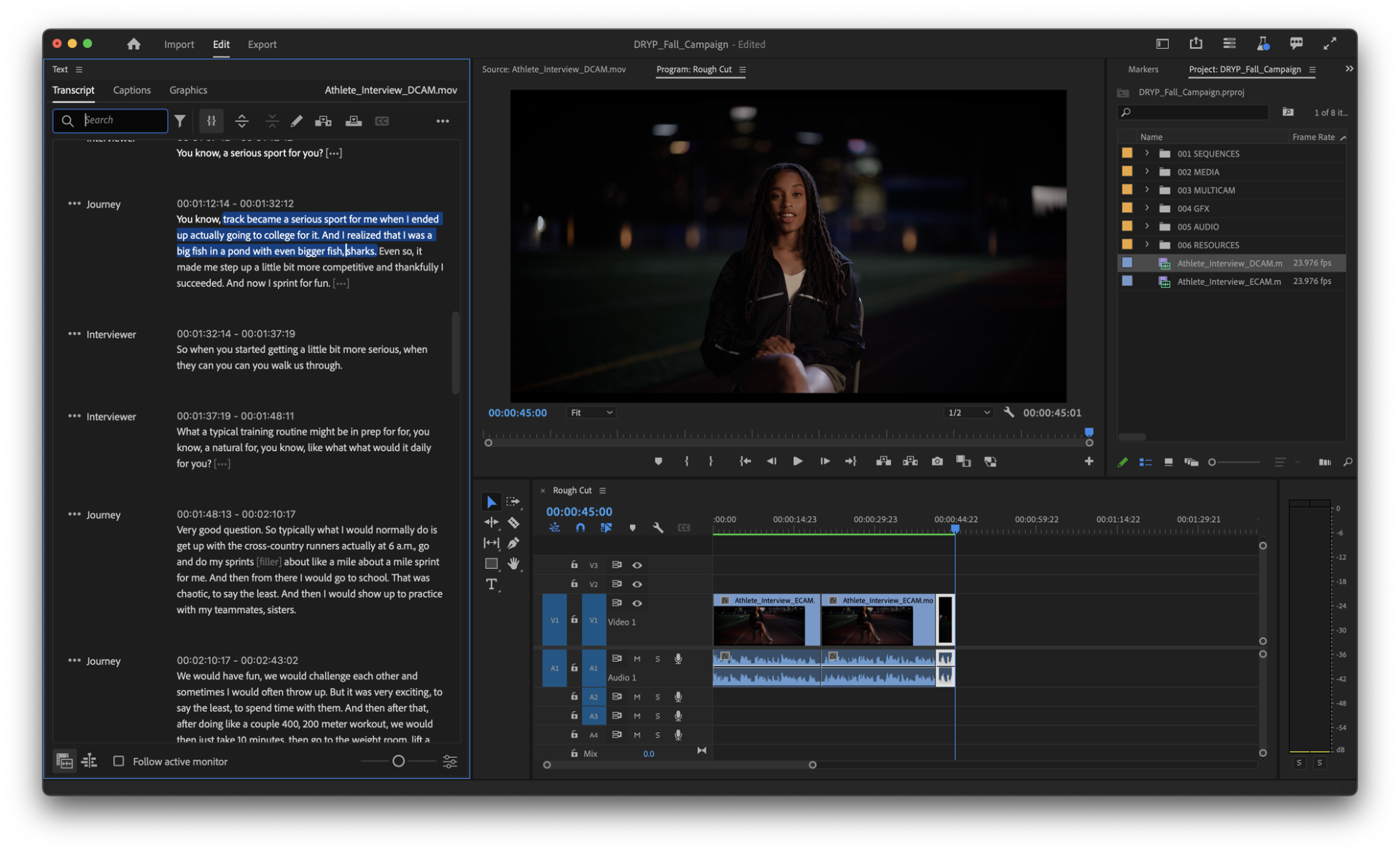Click the transcript Search field
Screen dimensions: 1400x852
point(120,120)
